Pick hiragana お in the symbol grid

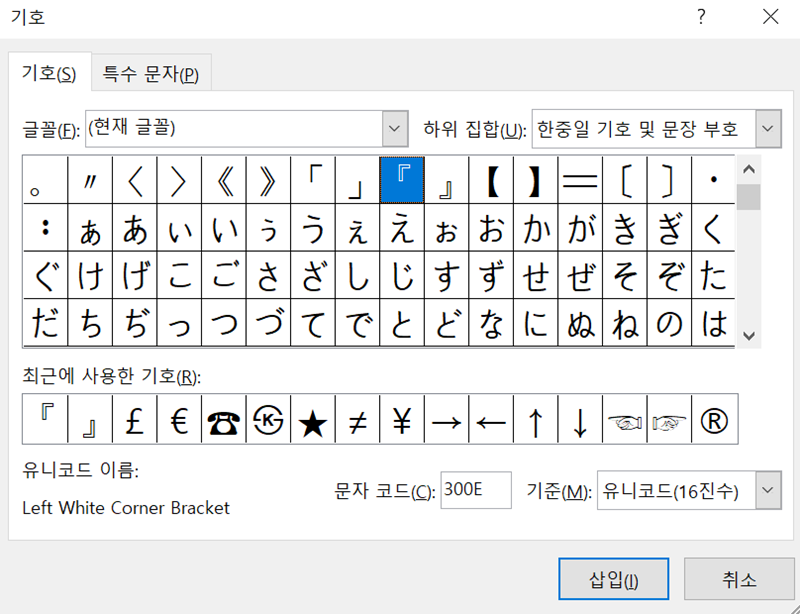491,228
